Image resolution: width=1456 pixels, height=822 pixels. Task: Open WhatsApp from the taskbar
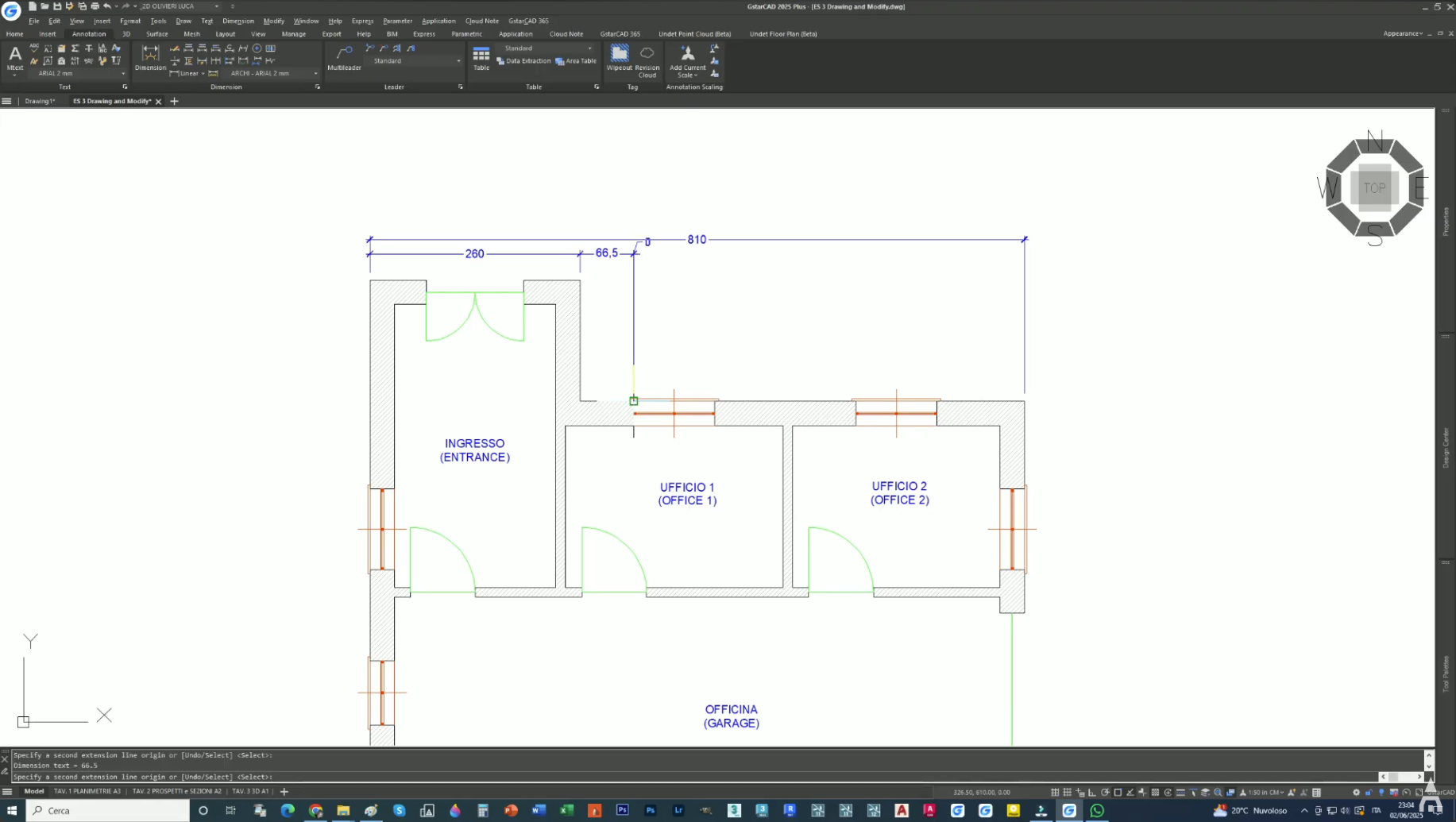click(1097, 810)
